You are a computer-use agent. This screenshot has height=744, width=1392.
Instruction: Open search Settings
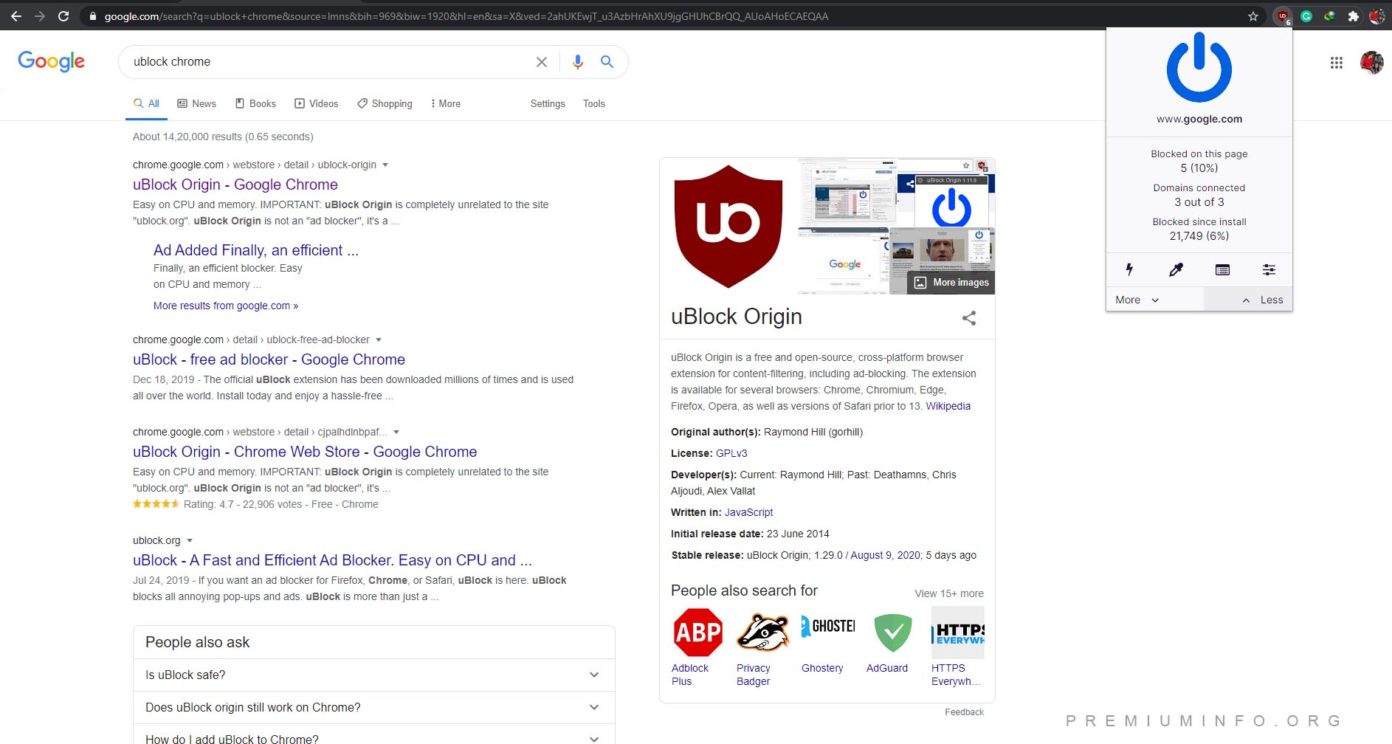(x=547, y=103)
